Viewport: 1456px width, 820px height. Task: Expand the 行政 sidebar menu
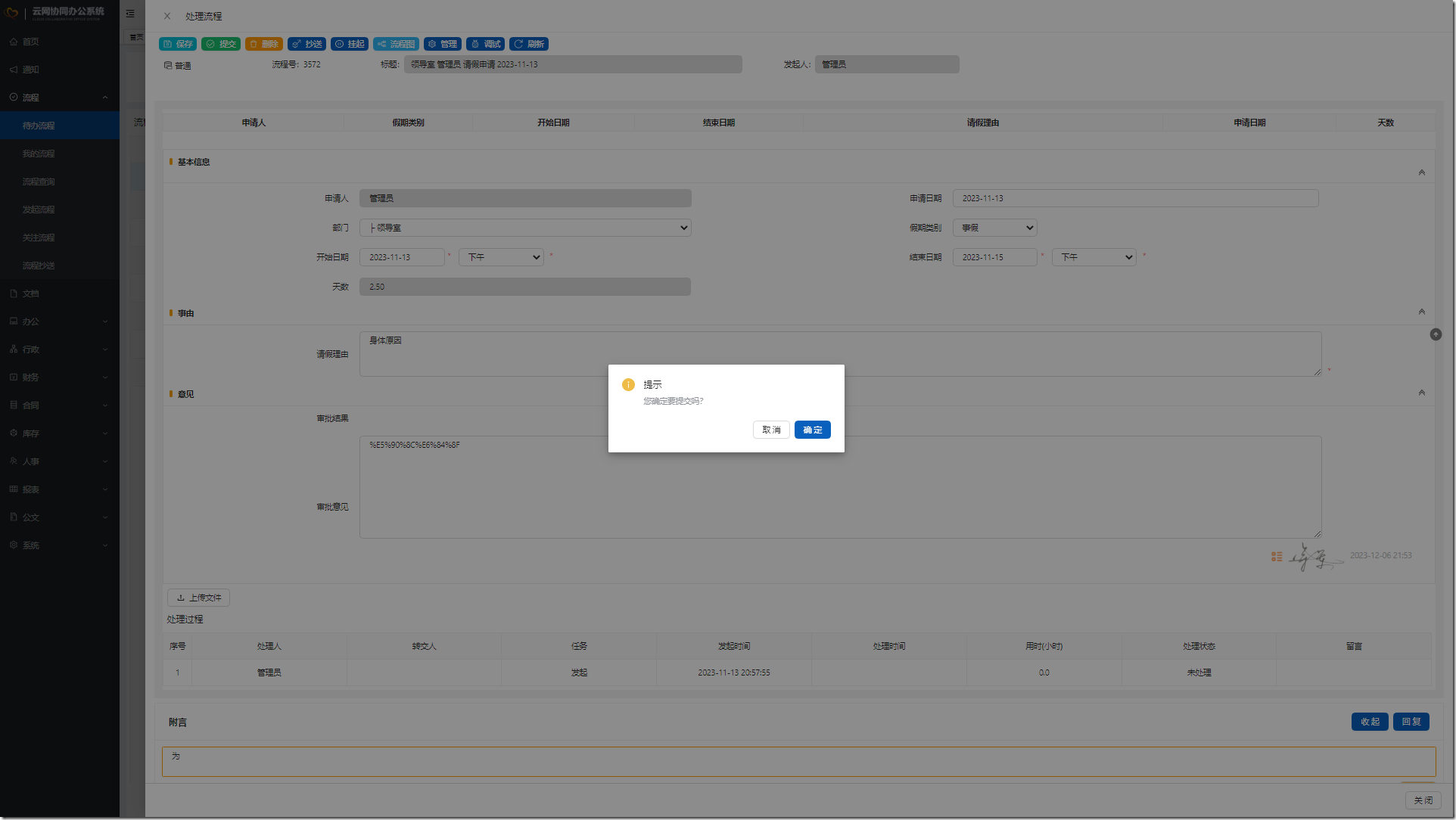click(x=60, y=349)
